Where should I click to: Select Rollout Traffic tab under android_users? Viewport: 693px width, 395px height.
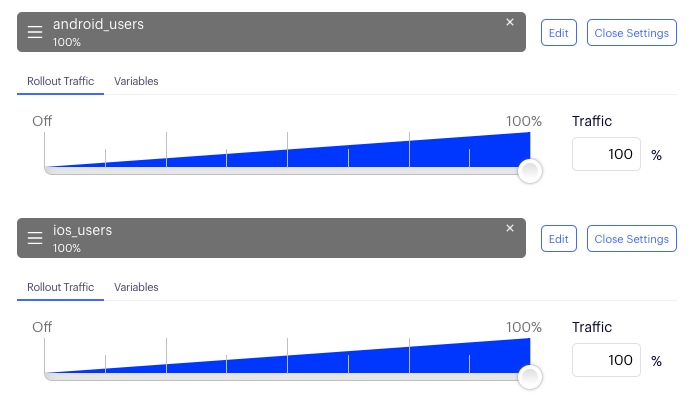click(61, 81)
